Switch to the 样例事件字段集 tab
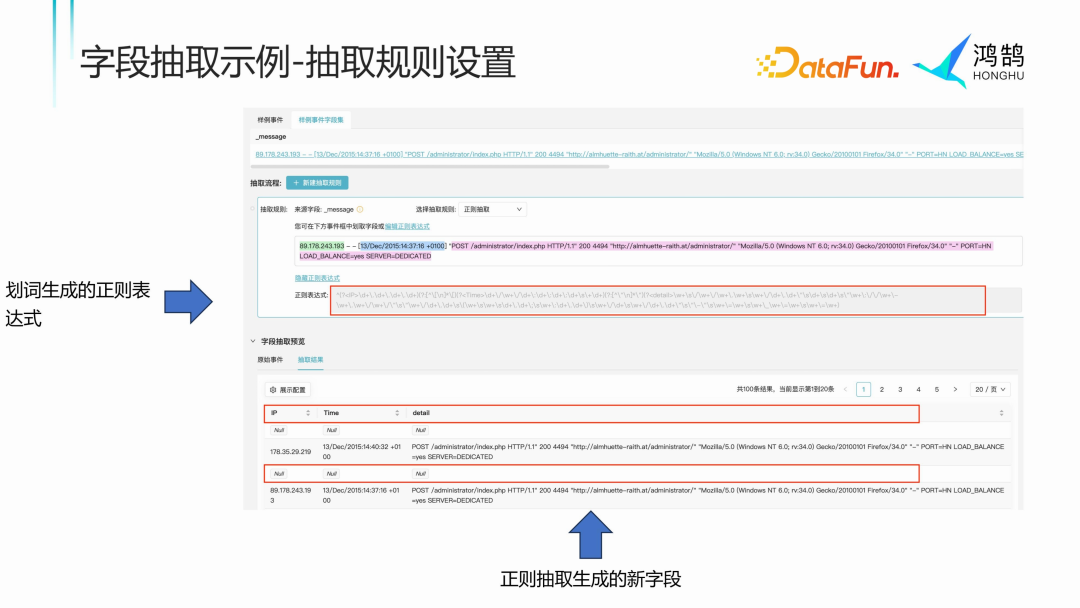Screen dimensions: 1080x608 321,119
